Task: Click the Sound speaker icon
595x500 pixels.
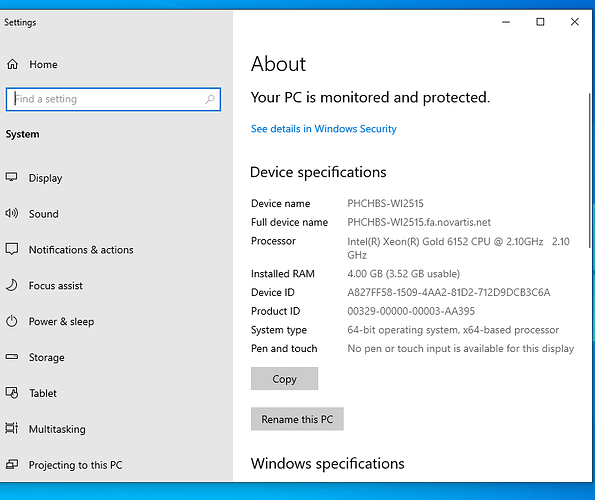Action: click(11, 213)
